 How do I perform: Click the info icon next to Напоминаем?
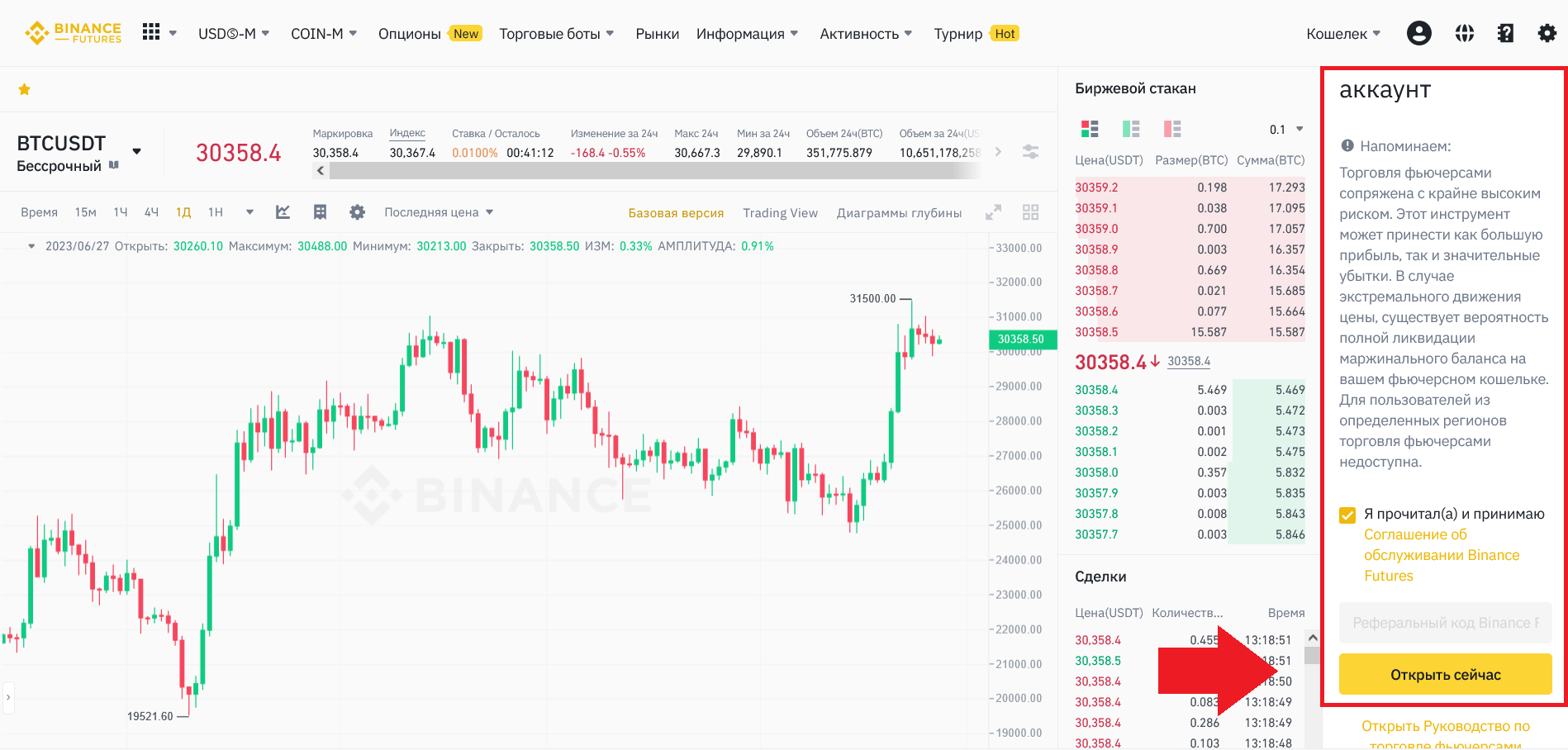coord(1347,146)
